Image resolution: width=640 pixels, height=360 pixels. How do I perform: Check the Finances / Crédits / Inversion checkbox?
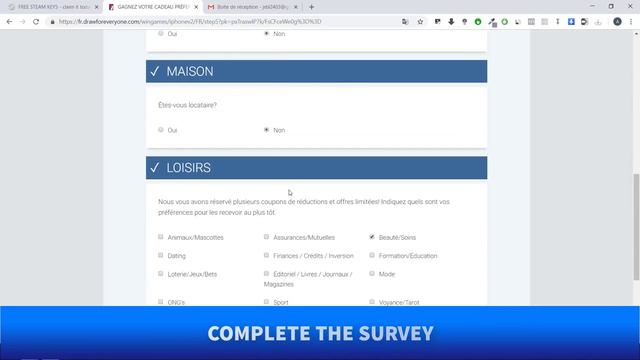pos(266,255)
